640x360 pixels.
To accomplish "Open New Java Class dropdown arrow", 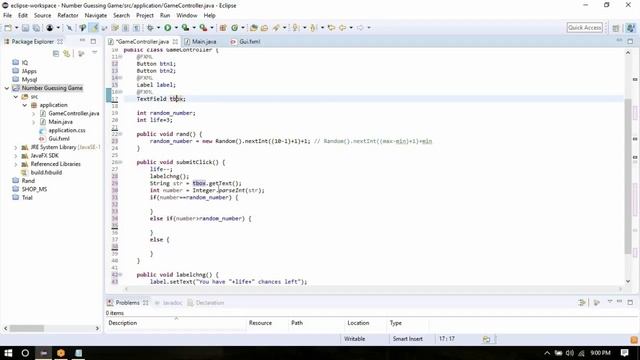I will [x=243, y=28].
